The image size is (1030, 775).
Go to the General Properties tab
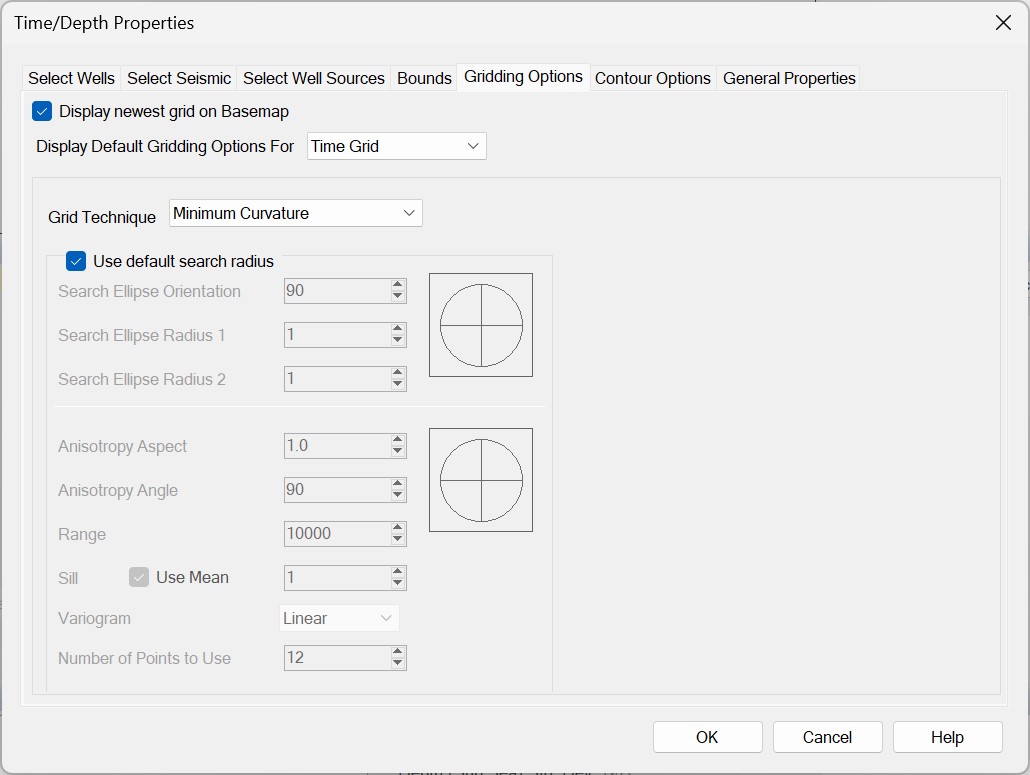[x=789, y=78]
